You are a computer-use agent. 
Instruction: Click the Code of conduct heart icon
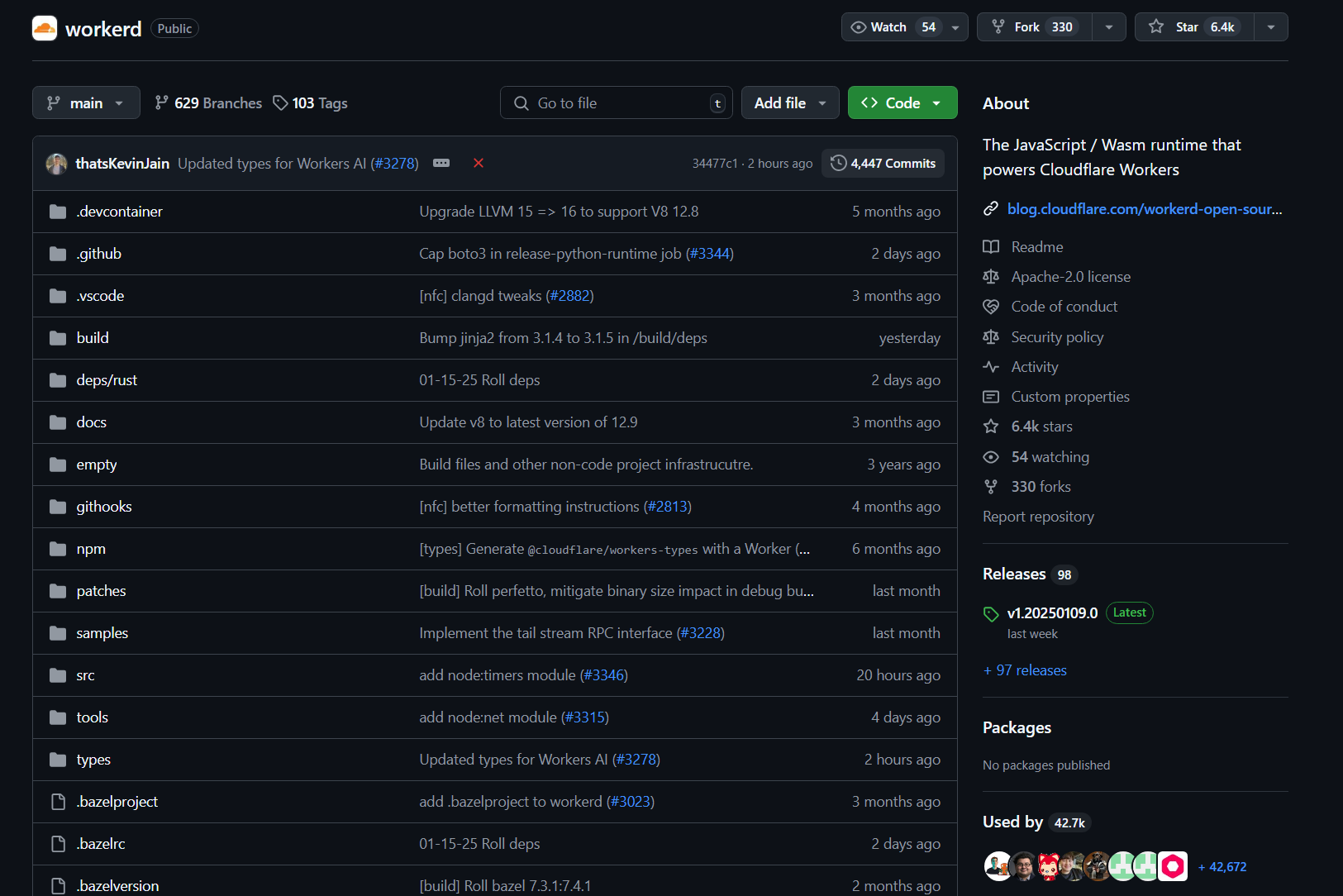coord(991,307)
